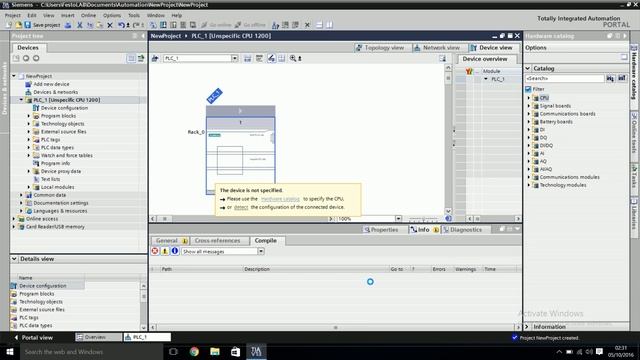Image resolution: width=640 pixels, height=360 pixels.
Task: Expand Program blocks tree node
Action: [29, 116]
